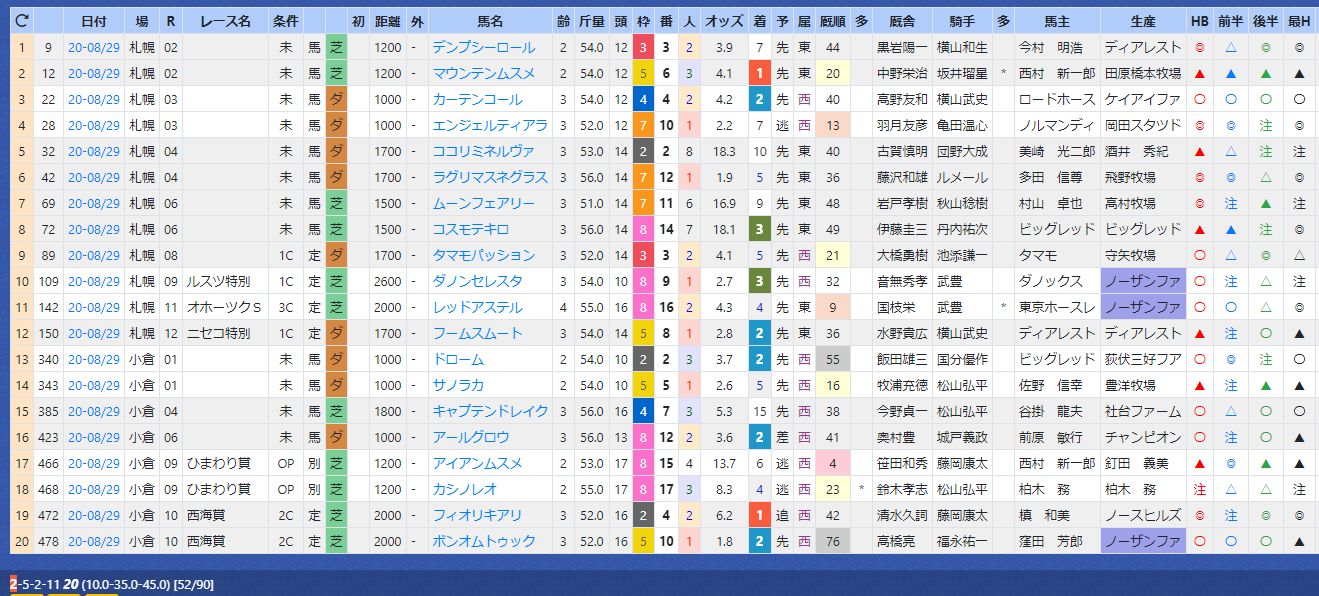Click the 馬名 column header

pyautogui.click(x=490, y=20)
